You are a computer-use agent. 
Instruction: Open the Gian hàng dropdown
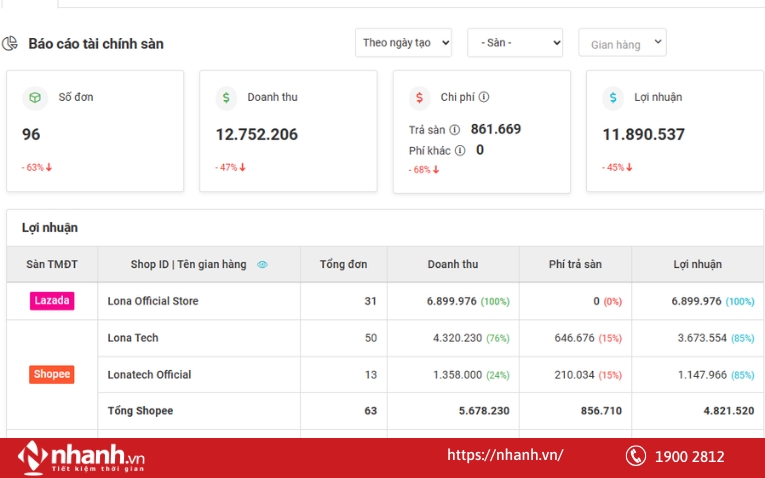point(623,43)
